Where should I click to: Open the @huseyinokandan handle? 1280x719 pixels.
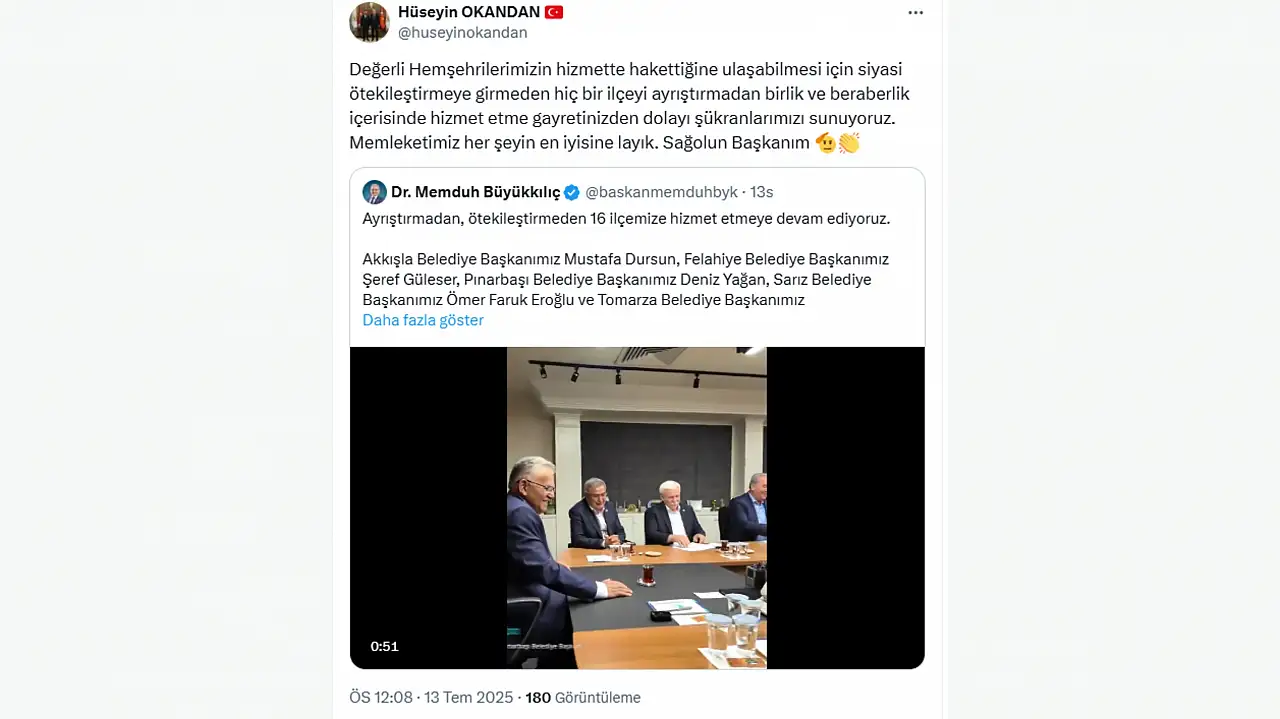click(463, 33)
